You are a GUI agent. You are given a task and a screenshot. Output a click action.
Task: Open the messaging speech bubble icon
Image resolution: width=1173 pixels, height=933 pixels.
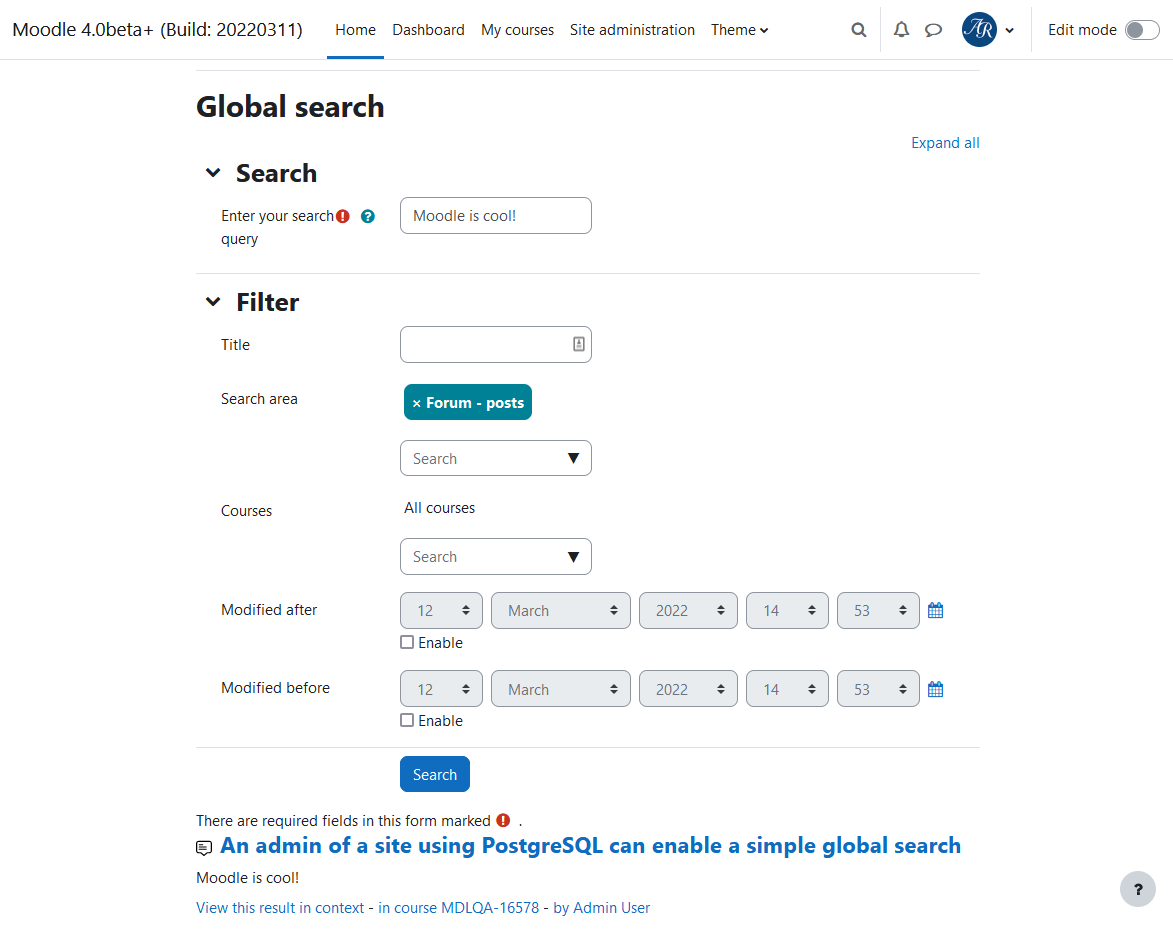coord(933,30)
